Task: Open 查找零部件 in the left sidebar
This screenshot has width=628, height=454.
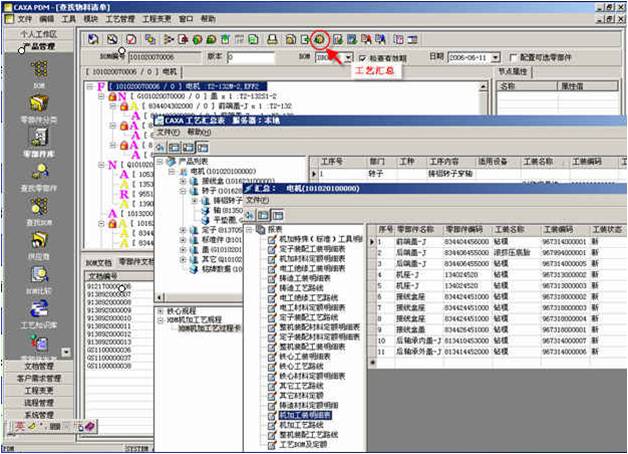Action: coord(39,172)
